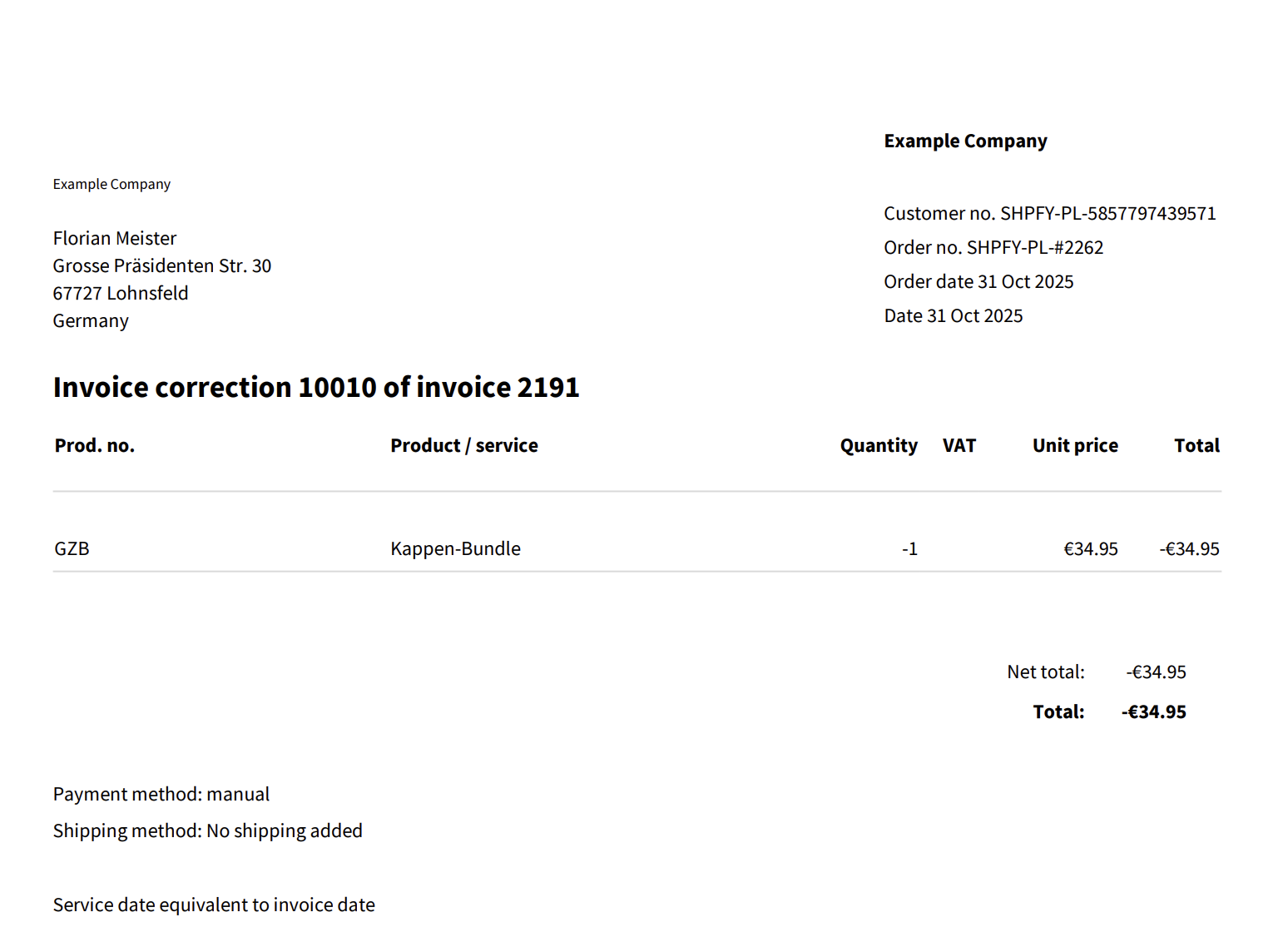This screenshot has width=1288, height=937.
Task: Click the VAT column header
Action: [959, 446]
